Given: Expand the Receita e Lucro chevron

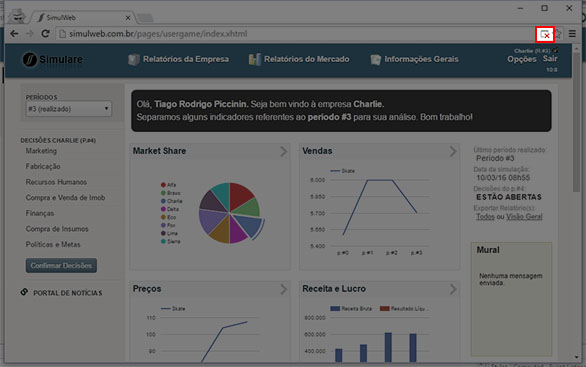Looking at the screenshot, I should pyautogui.click(x=453, y=289).
